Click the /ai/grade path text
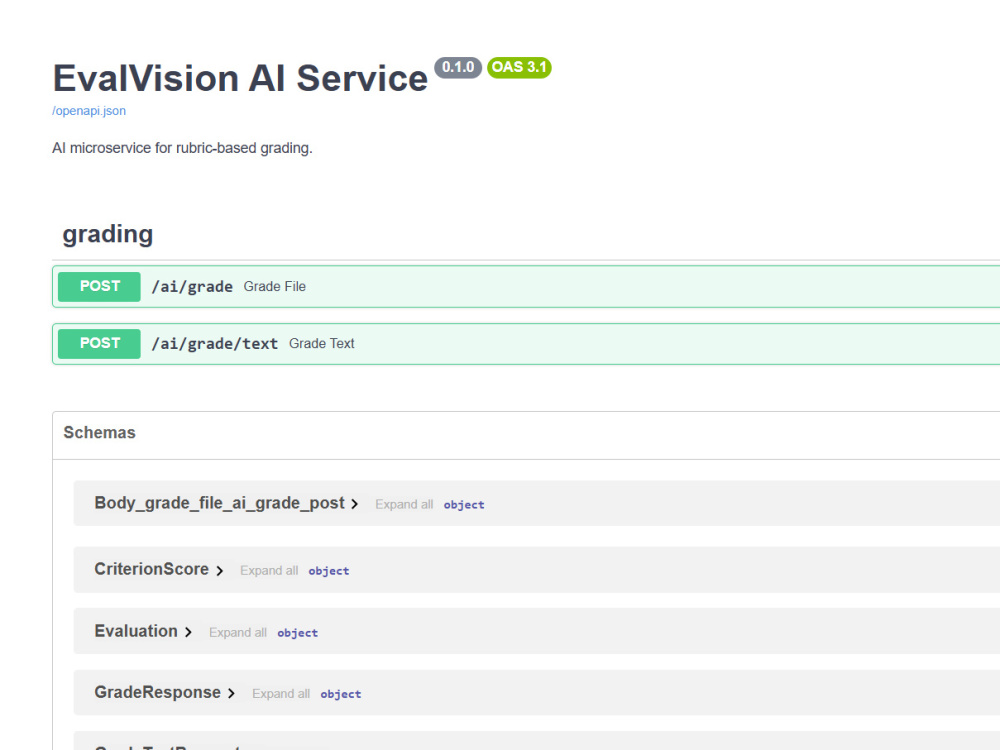Viewport: 1000px width, 750px height. 192,287
